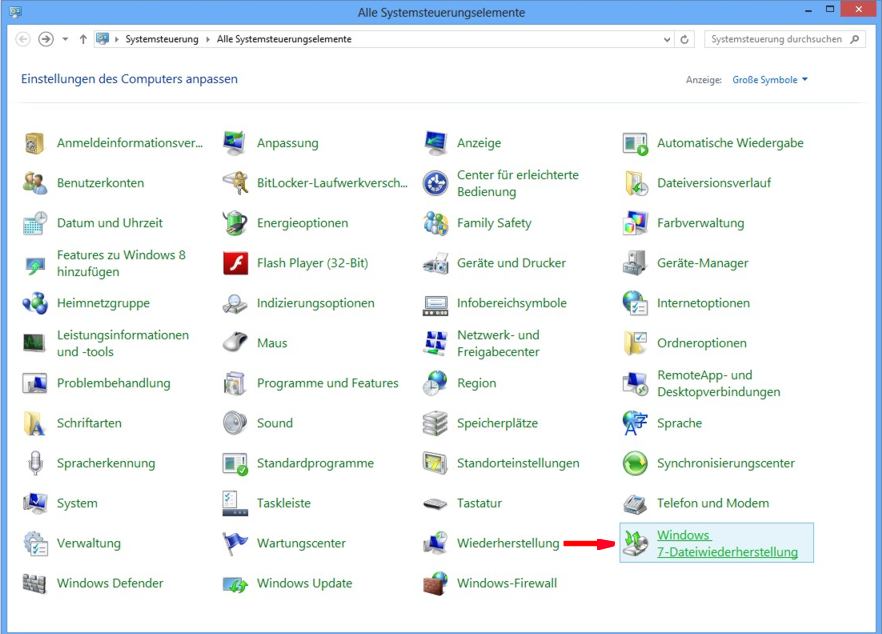Click the Standardprogramme link
The width and height of the screenshot is (882, 634).
pyautogui.click(x=315, y=463)
